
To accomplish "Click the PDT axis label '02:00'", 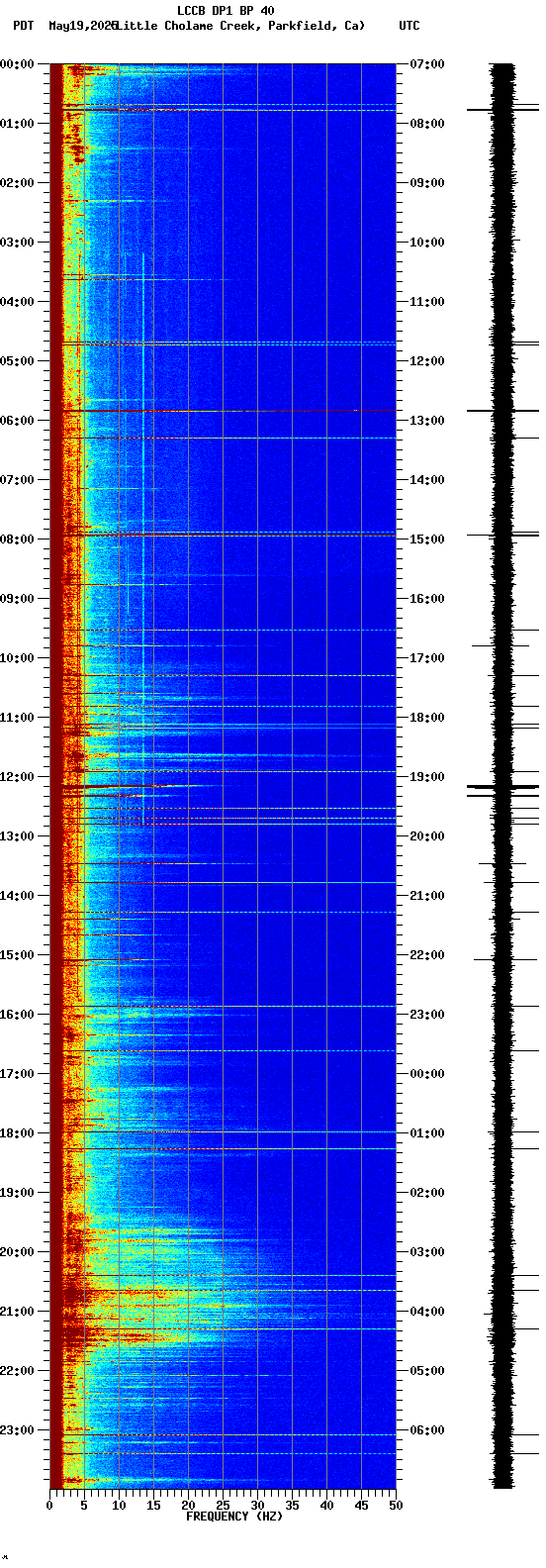I will point(17,183).
